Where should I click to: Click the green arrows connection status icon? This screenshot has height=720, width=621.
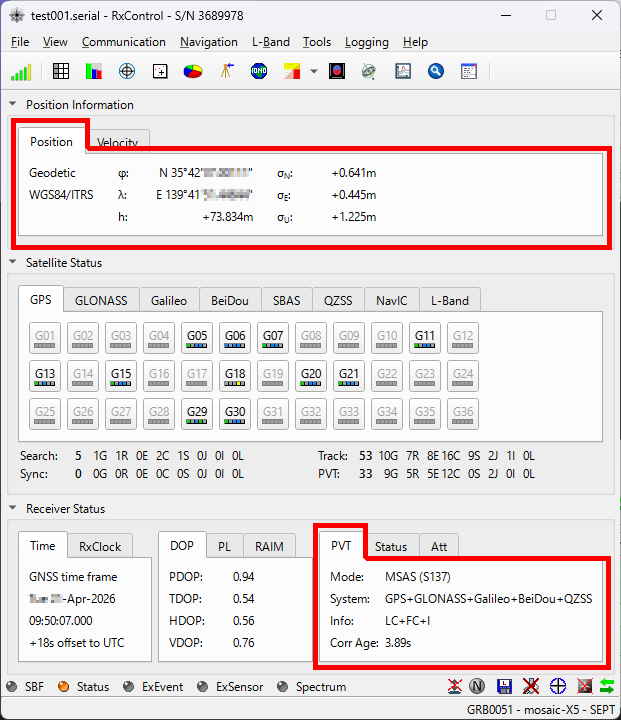tap(607, 687)
